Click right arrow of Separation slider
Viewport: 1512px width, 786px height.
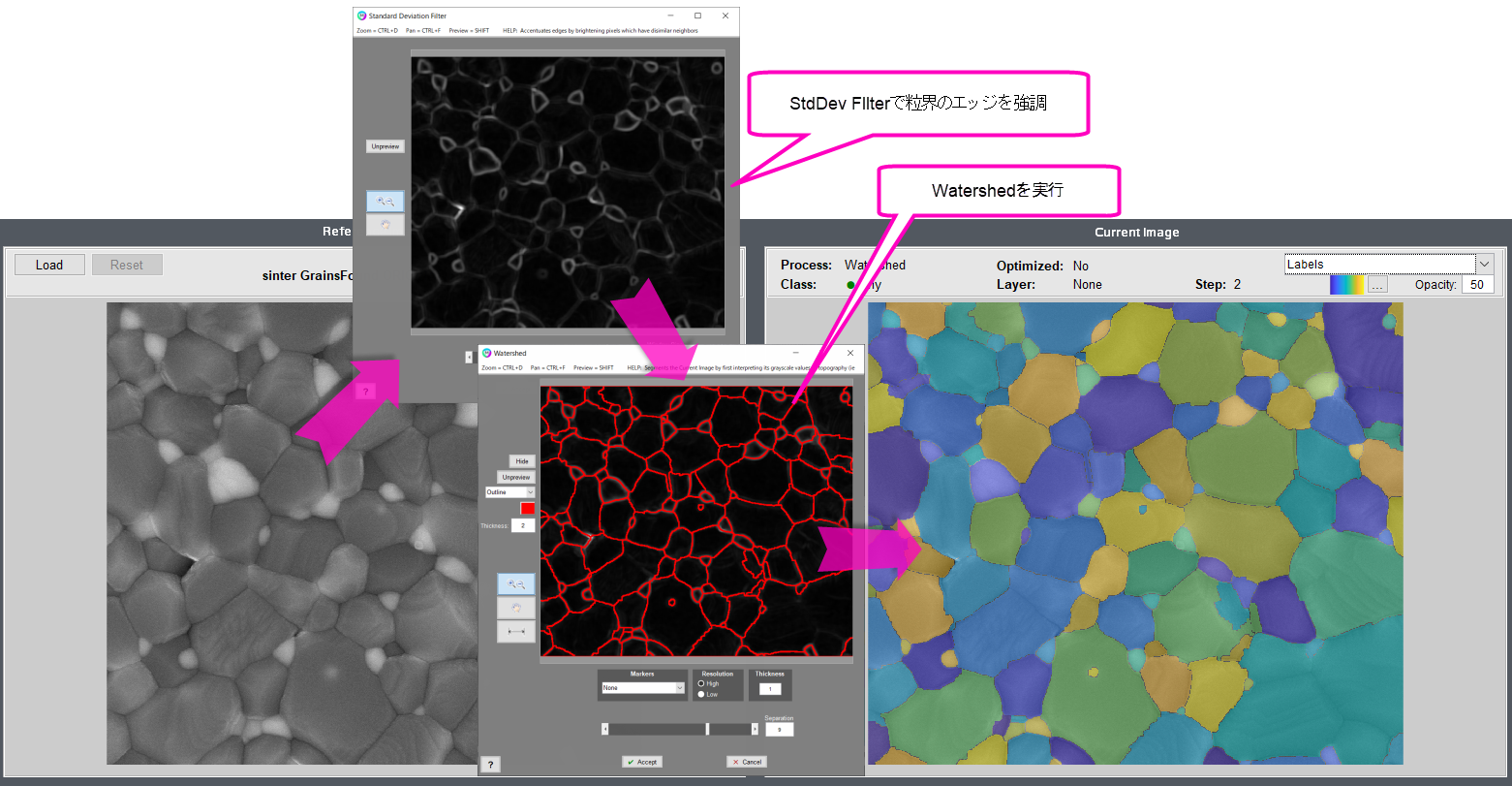(x=755, y=729)
